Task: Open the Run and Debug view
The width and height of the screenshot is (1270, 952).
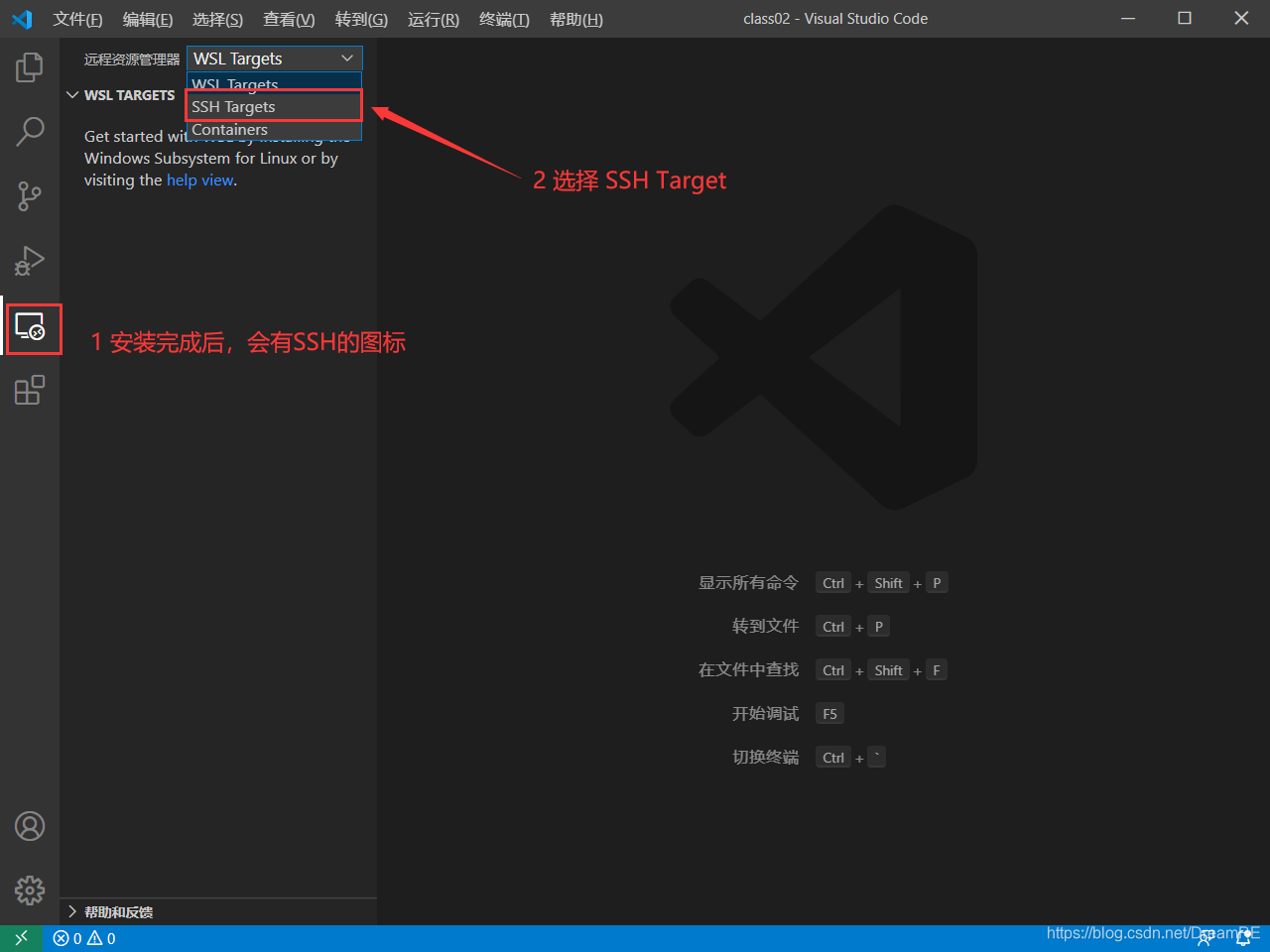Action: pos(30,261)
